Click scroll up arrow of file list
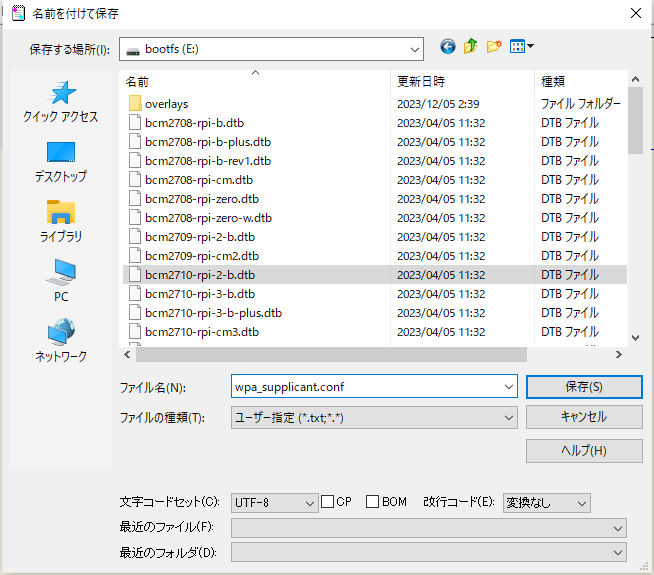Screen dimensions: 654x575 click(x=635, y=79)
